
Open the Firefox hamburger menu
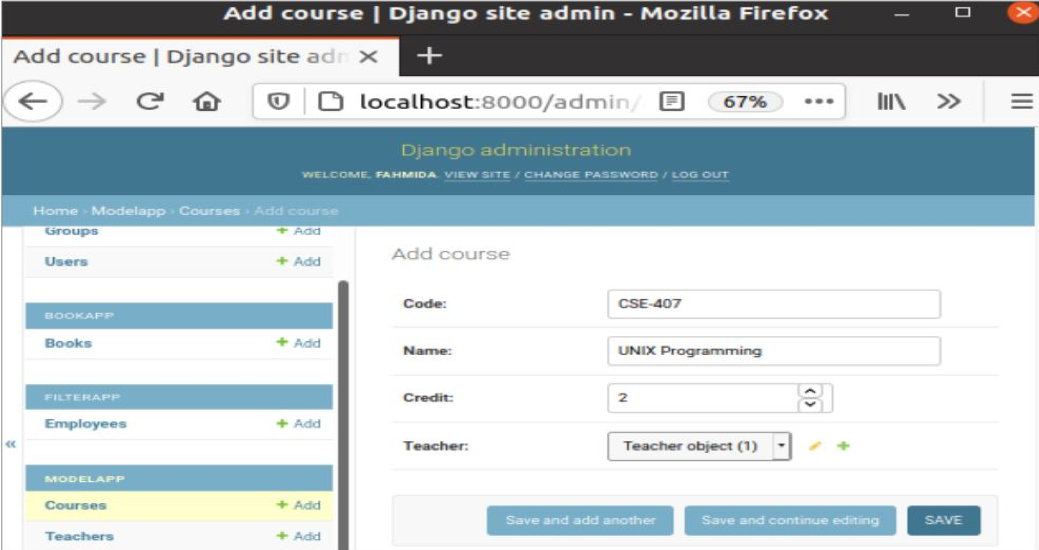click(1022, 101)
